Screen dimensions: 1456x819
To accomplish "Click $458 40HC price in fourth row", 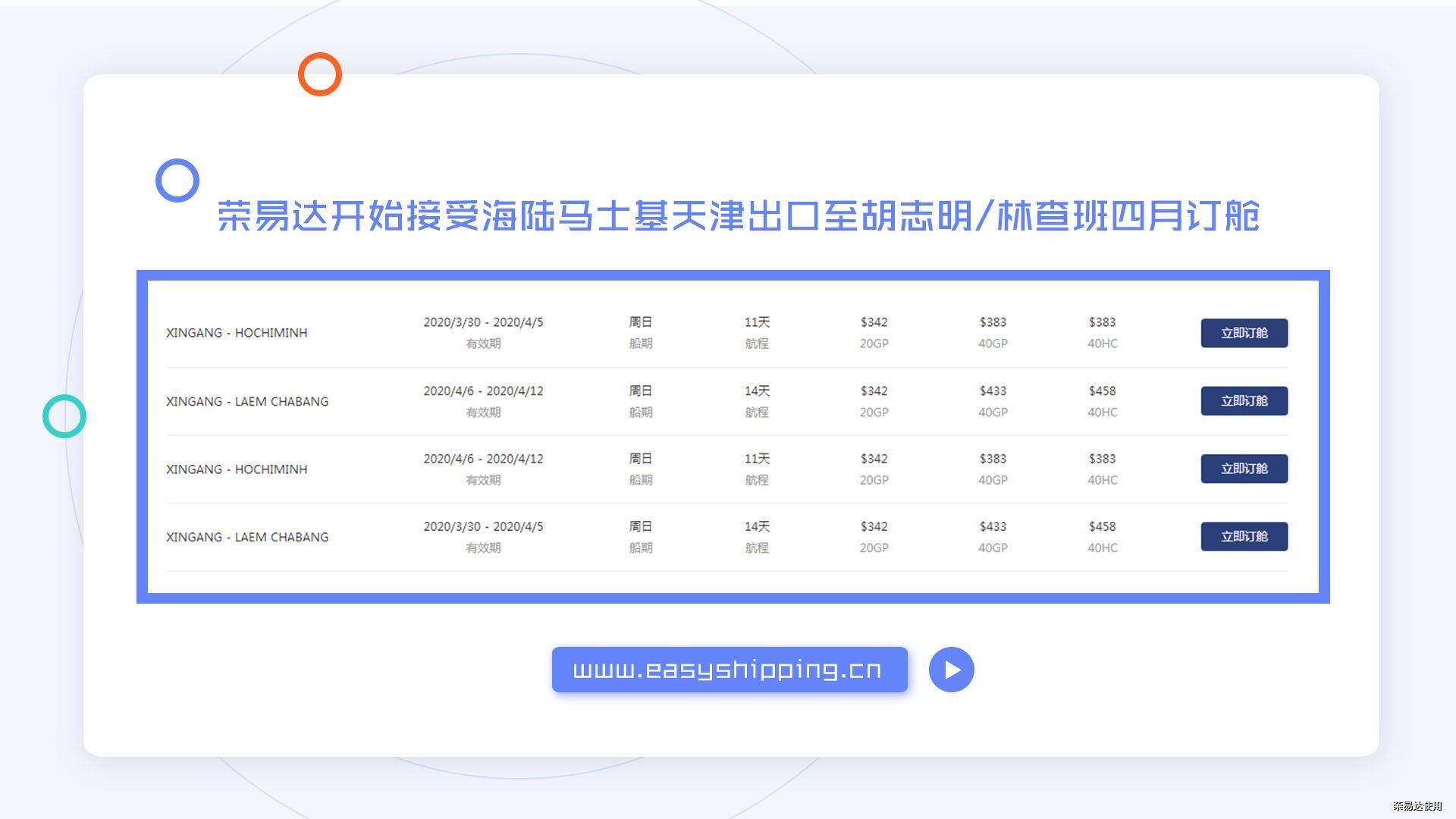I will pos(1102,526).
